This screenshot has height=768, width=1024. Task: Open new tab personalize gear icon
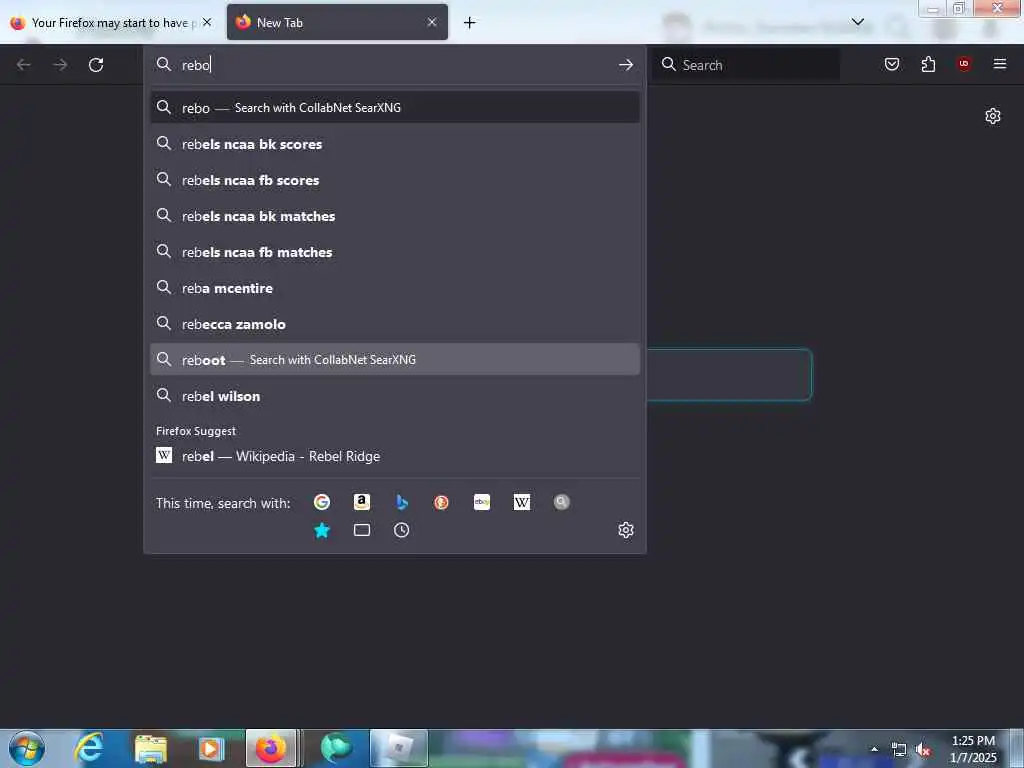tap(993, 116)
